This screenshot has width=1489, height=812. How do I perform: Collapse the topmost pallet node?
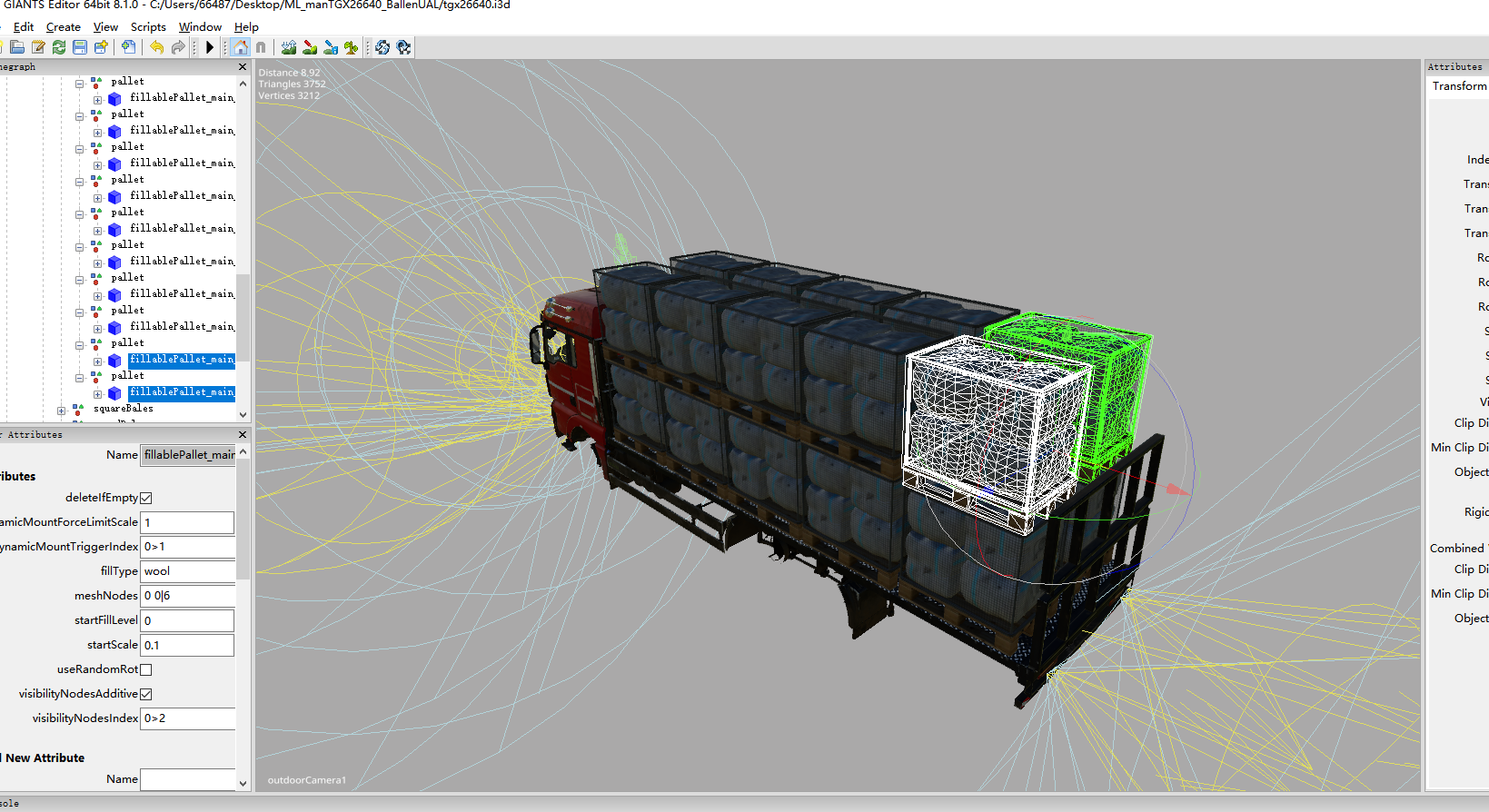80,84
